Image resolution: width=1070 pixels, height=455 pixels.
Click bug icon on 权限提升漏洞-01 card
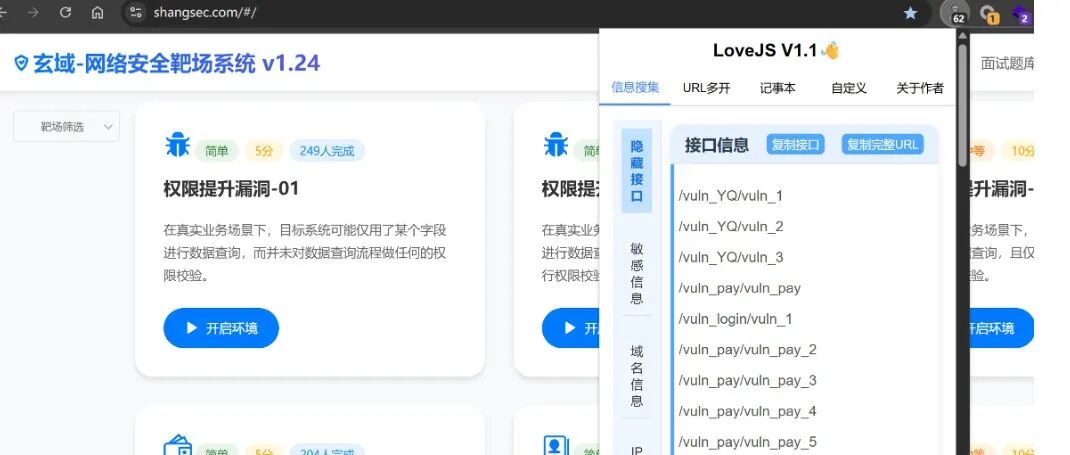tap(177, 145)
